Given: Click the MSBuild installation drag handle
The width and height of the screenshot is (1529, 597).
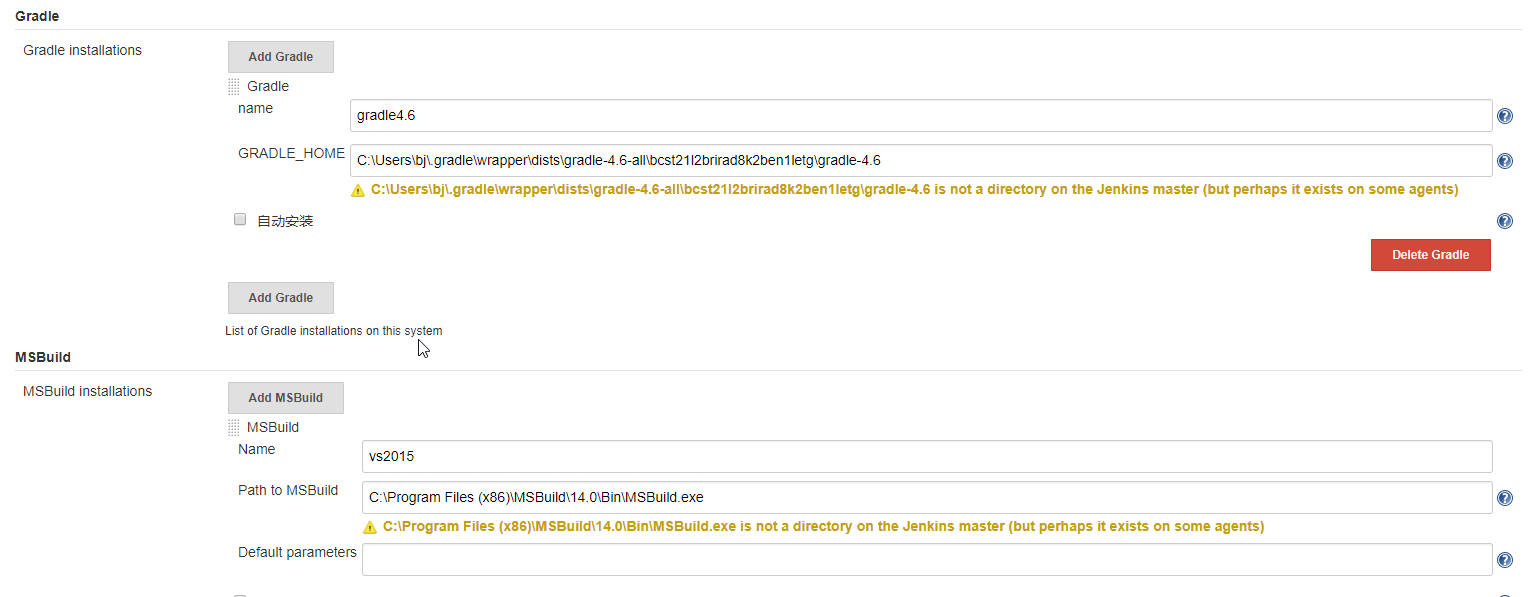Looking at the screenshot, I should 234,428.
